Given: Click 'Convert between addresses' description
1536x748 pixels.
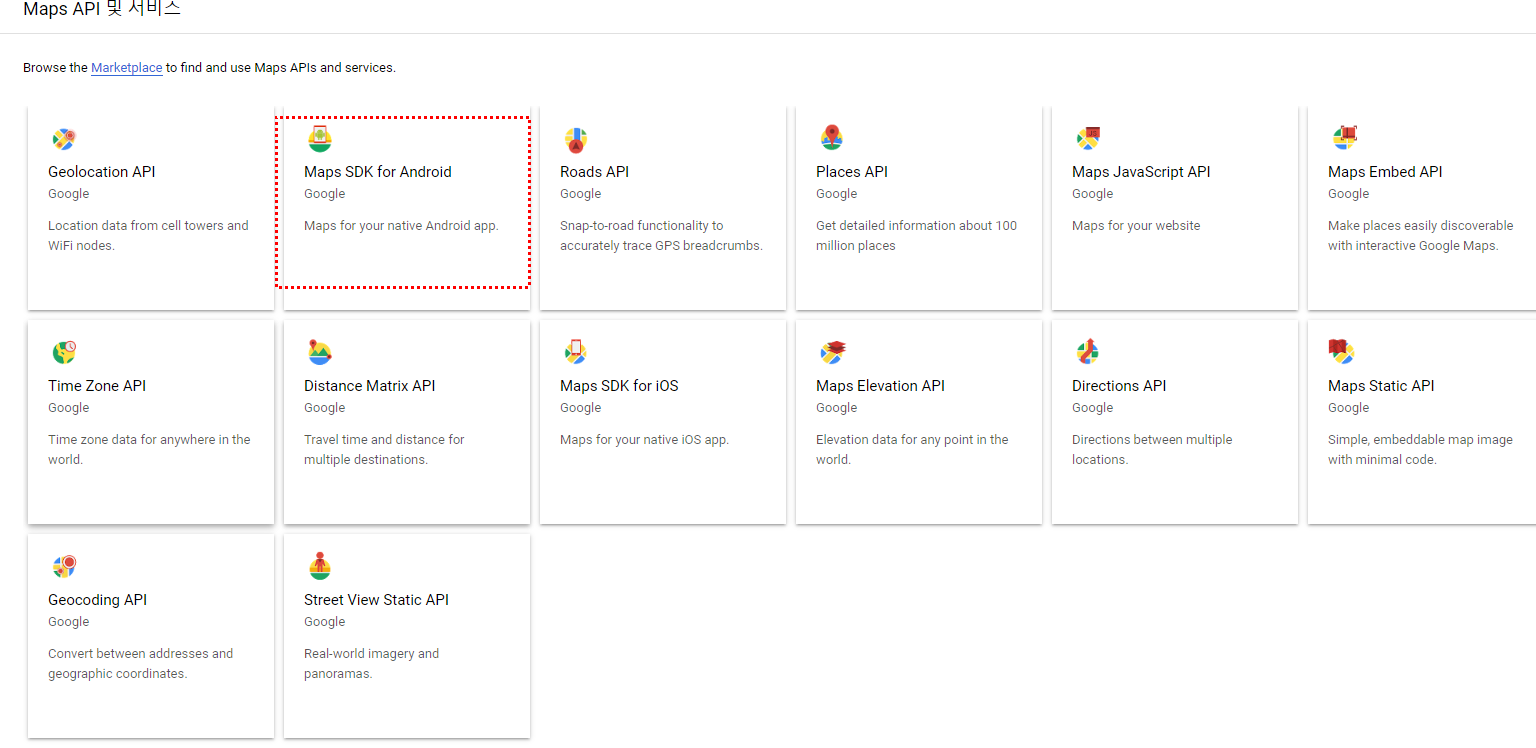Looking at the screenshot, I should pyautogui.click(x=140, y=664).
